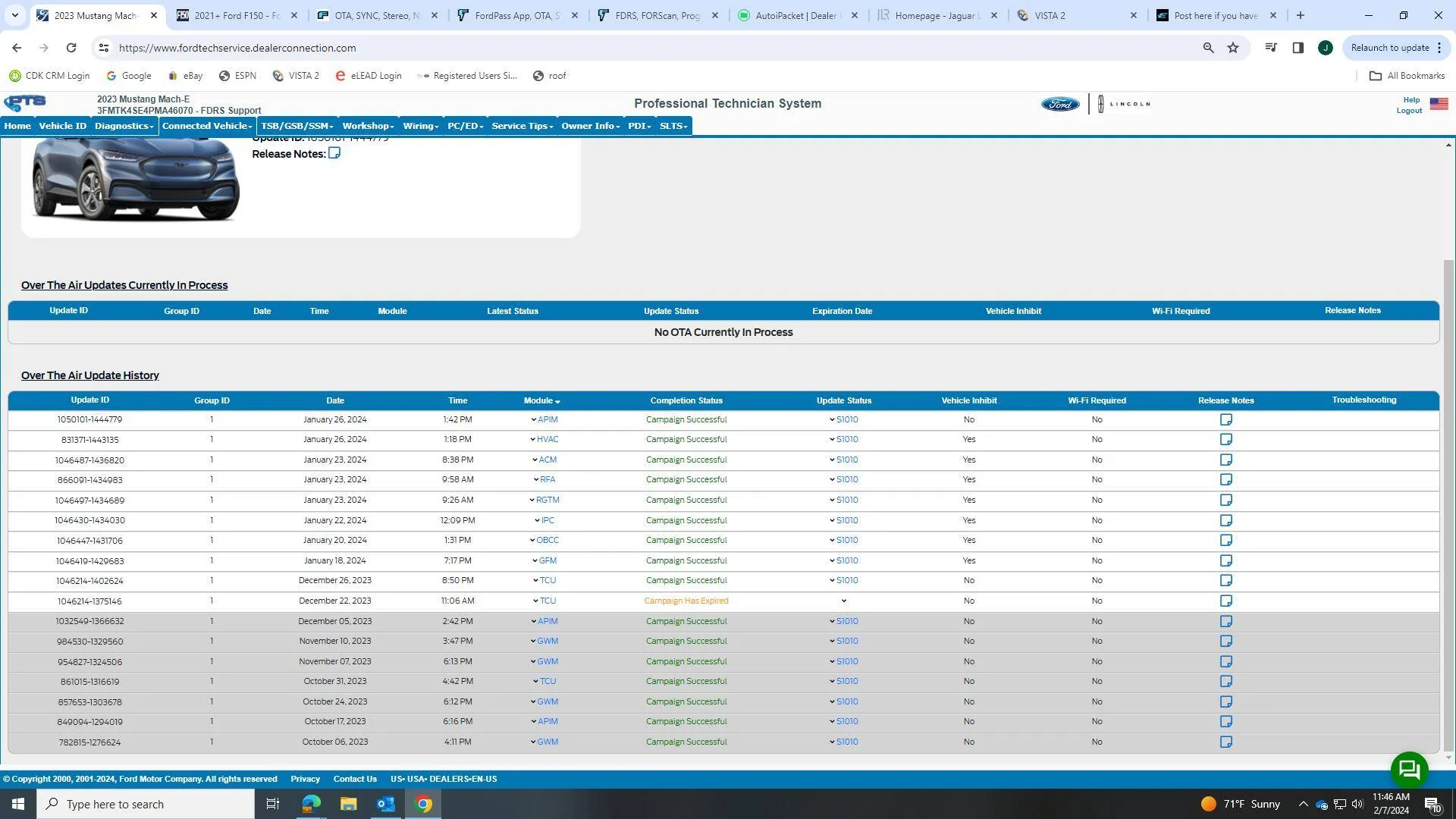Open Outlook from the taskbar

click(x=386, y=804)
